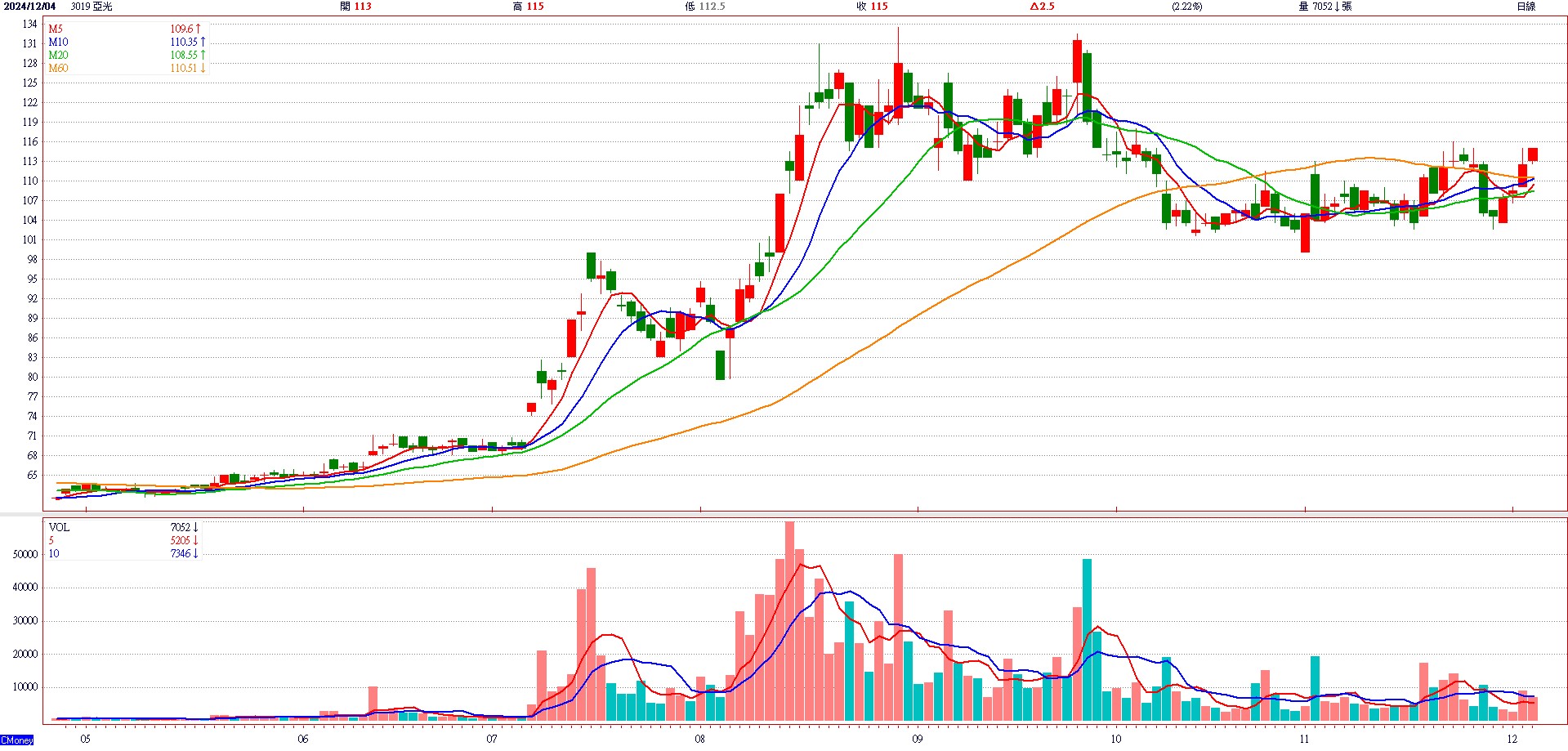Select the M5 moving average legend label
The width and height of the screenshot is (1568, 751).
coord(56,29)
